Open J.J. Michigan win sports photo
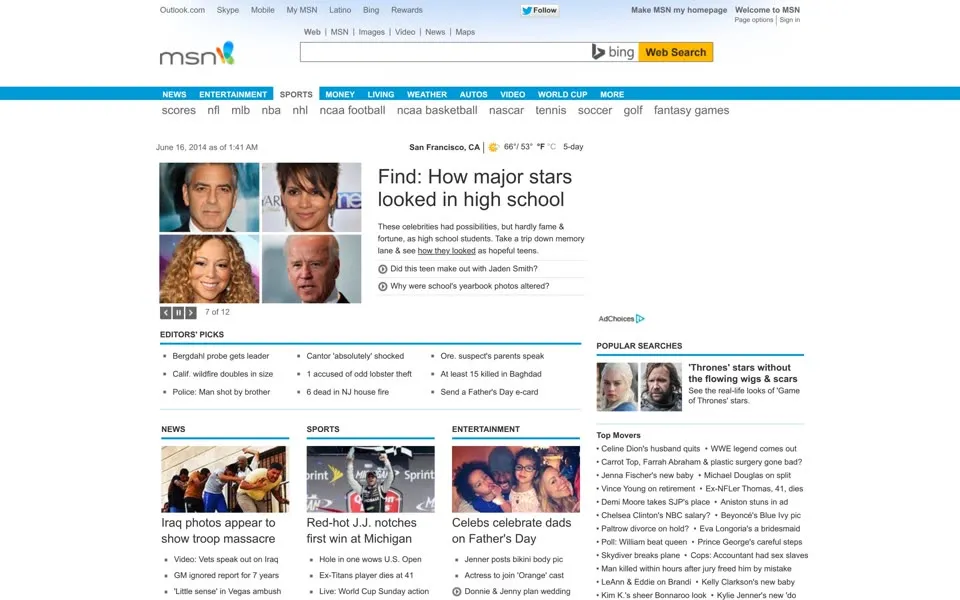Viewport: 960px width, 600px height. coord(370,479)
